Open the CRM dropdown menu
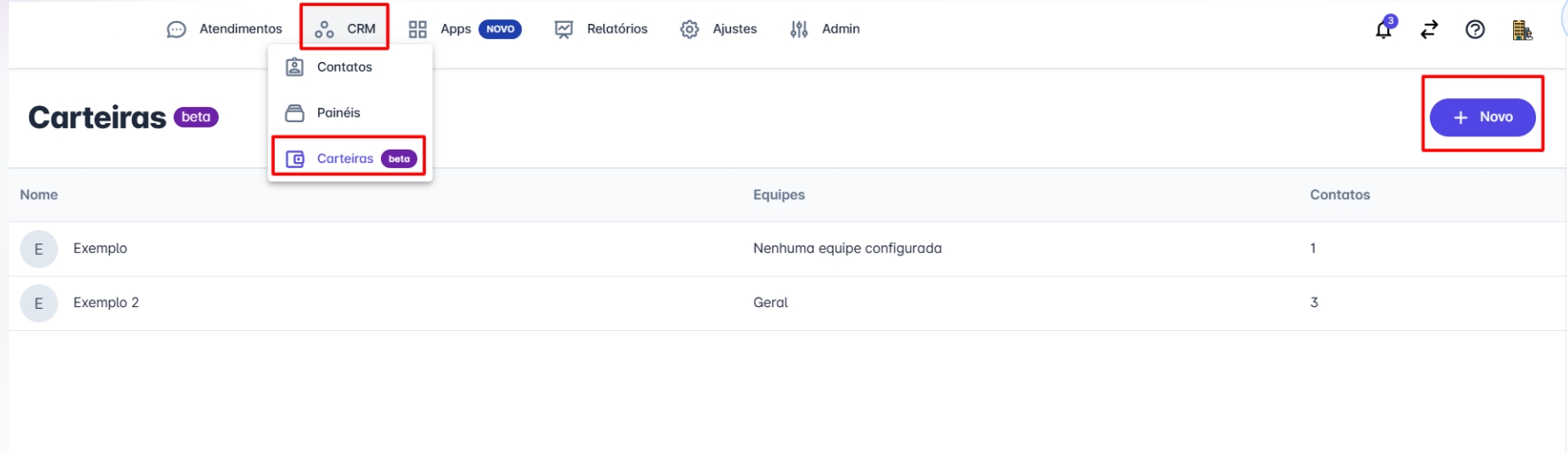 coord(345,29)
